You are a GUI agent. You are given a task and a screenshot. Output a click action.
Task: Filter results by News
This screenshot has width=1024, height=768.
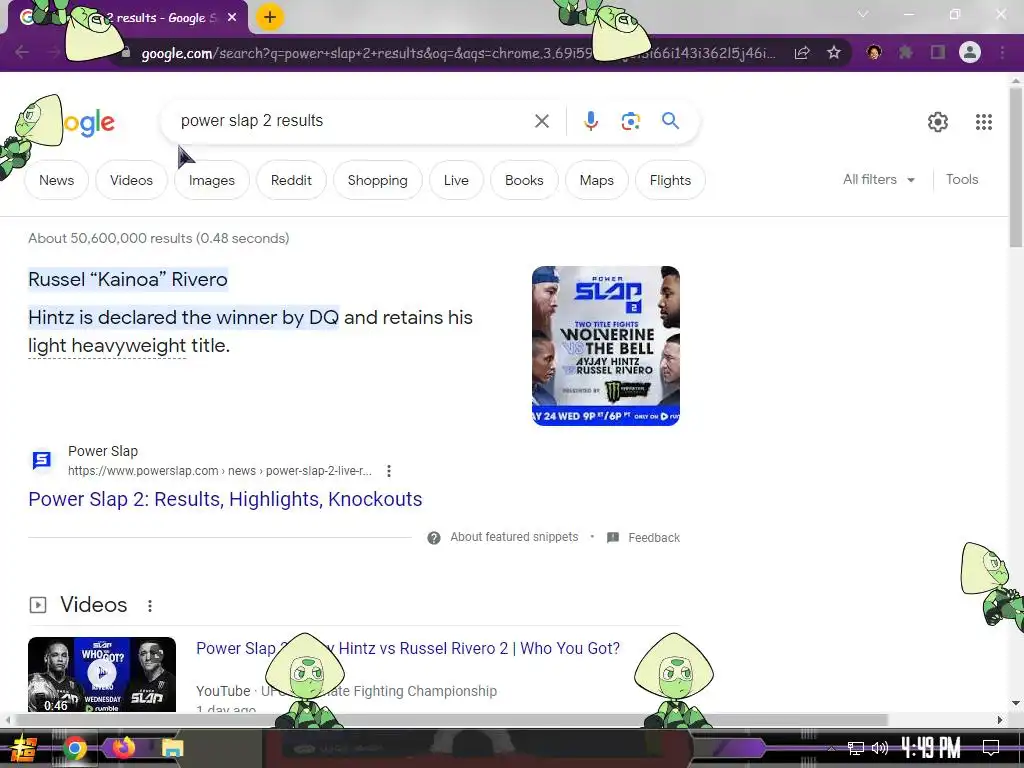click(57, 180)
